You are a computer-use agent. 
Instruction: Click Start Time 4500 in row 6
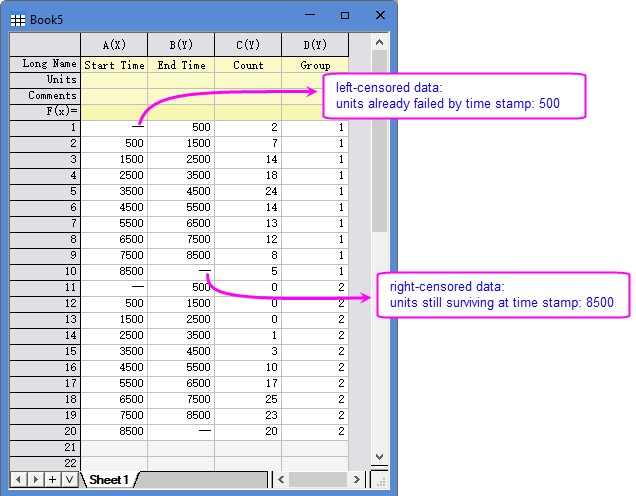114,208
